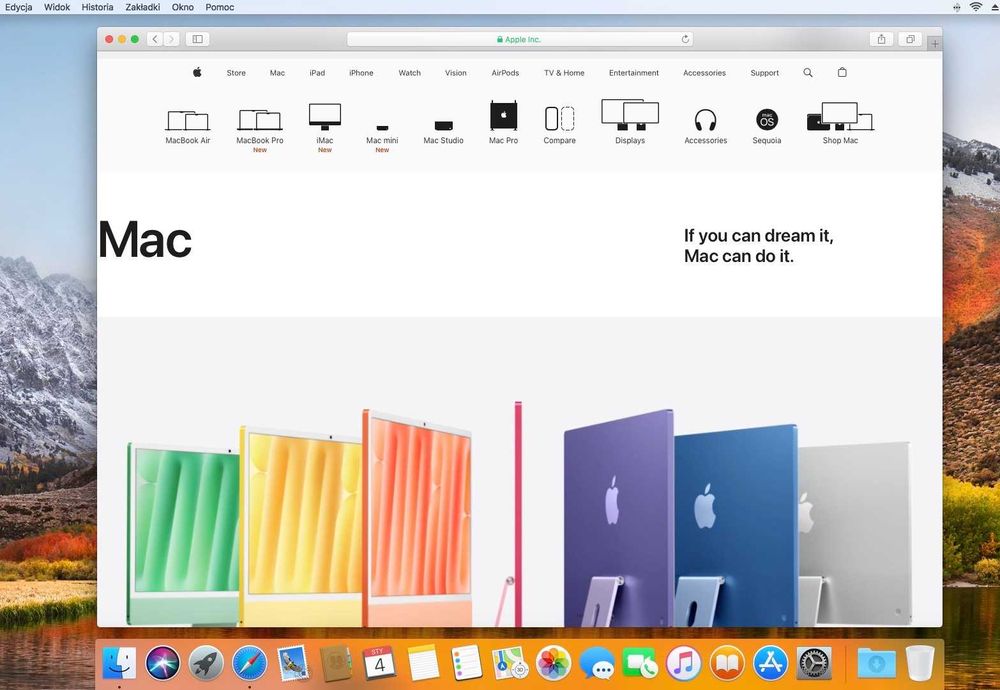
Task: Open the Widok menu
Action: pos(57,7)
